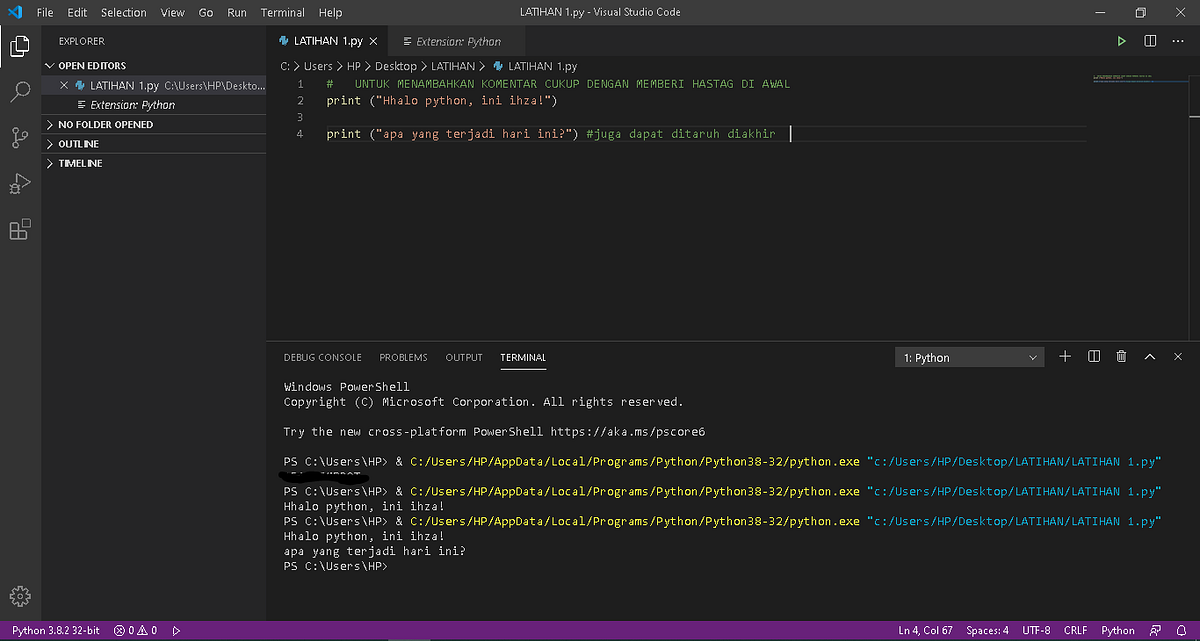Open the '1: Python' terminal selector dropdown
This screenshot has width=1200, height=641.
968,356
